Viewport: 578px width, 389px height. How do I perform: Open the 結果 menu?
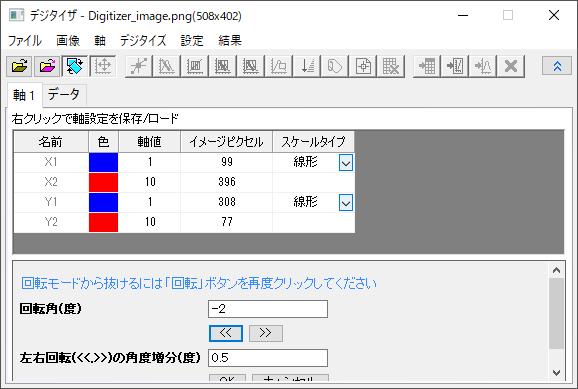pyautogui.click(x=230, y=41)
